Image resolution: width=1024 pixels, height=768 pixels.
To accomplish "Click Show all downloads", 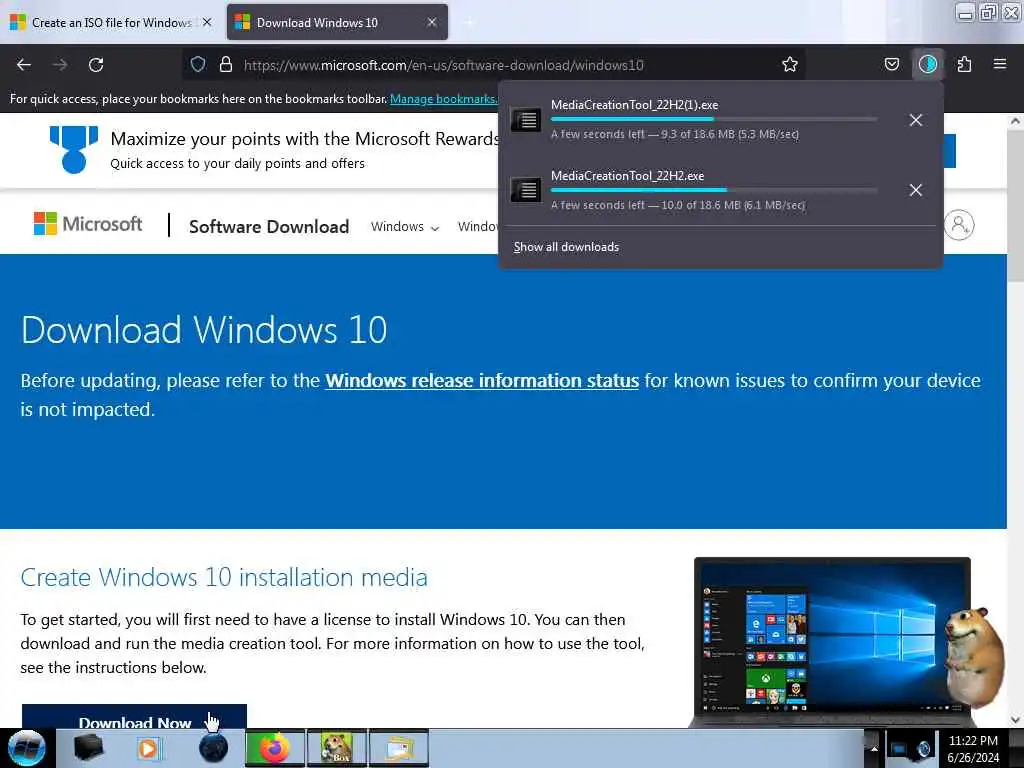I will 566,247.
